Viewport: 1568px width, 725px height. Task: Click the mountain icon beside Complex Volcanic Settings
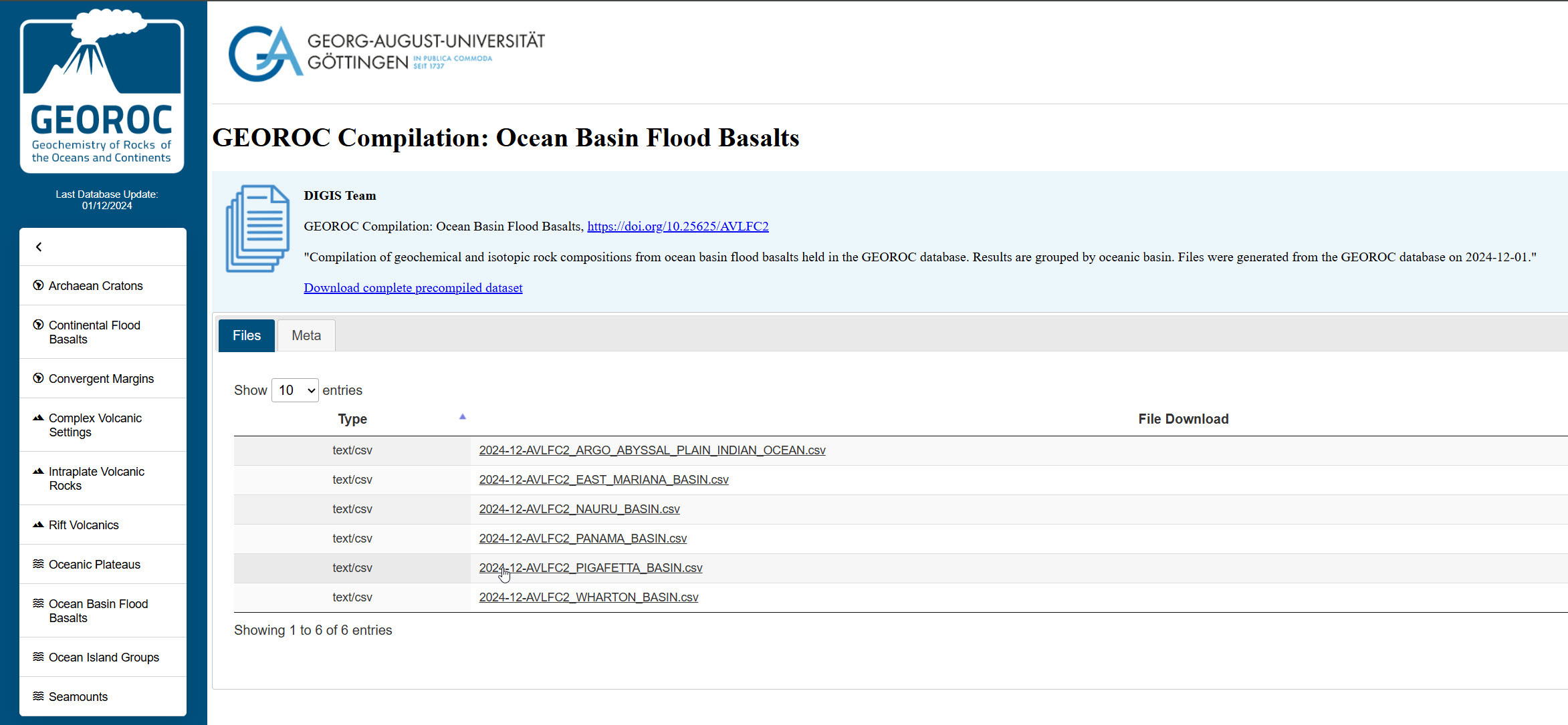coord(39,418)
